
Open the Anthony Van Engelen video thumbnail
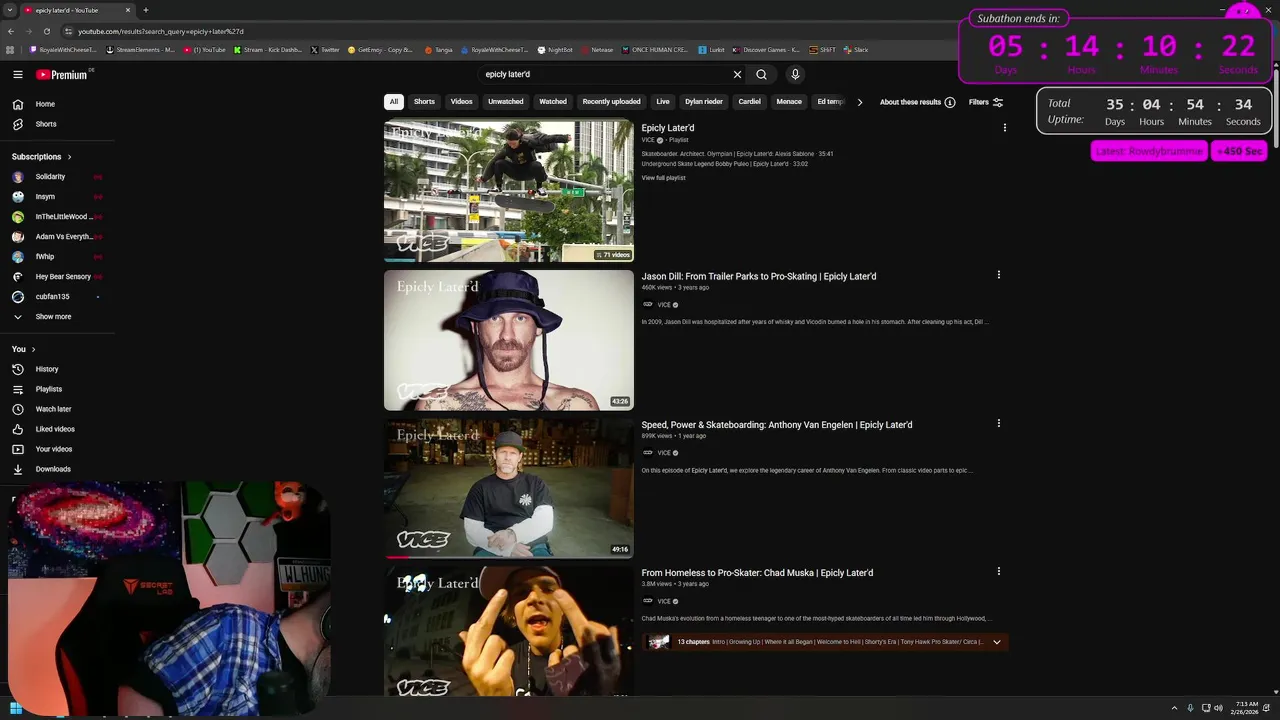click(509, 488)
